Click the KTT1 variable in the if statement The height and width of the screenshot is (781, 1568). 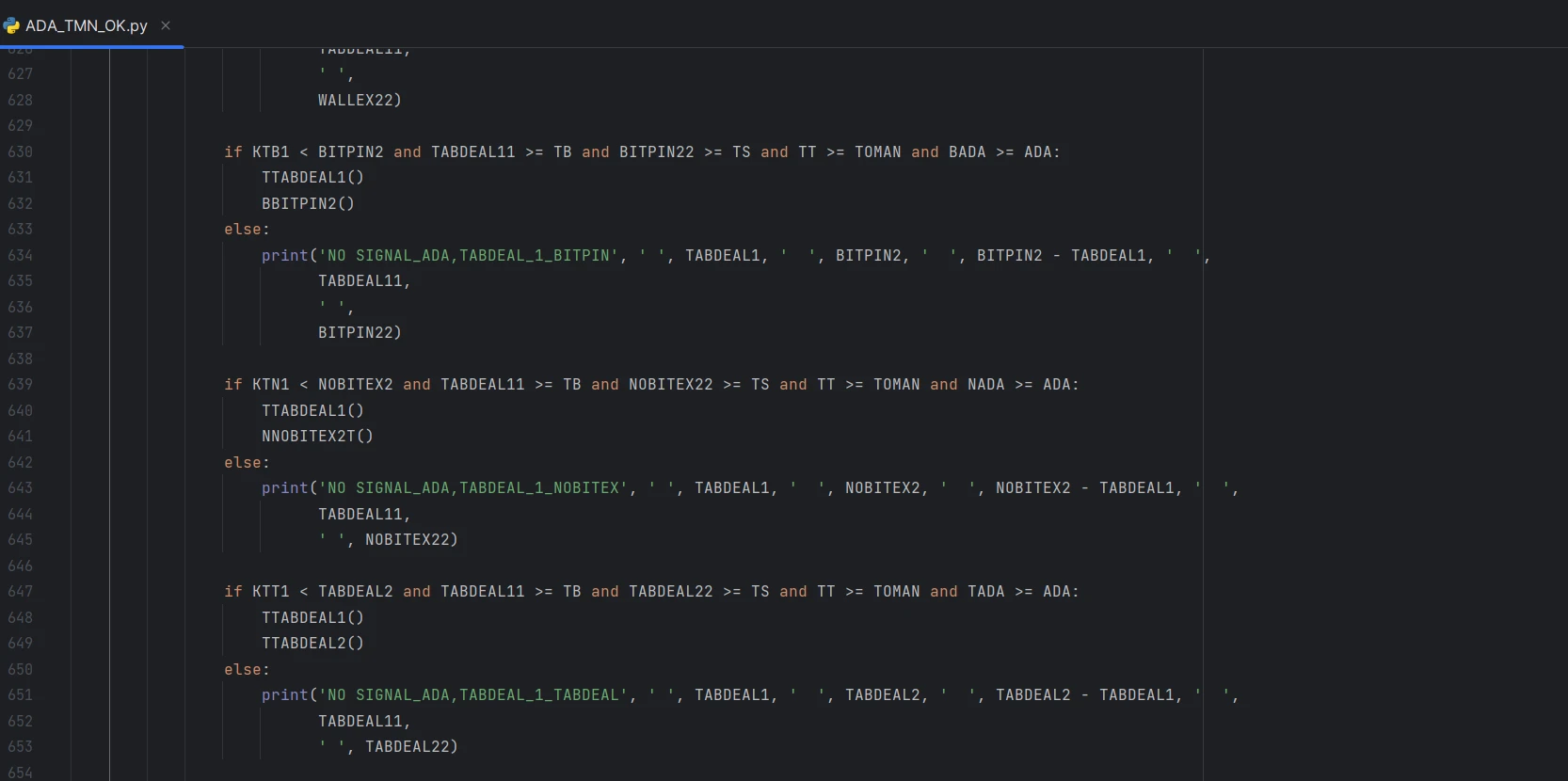(x=270, y=591)
